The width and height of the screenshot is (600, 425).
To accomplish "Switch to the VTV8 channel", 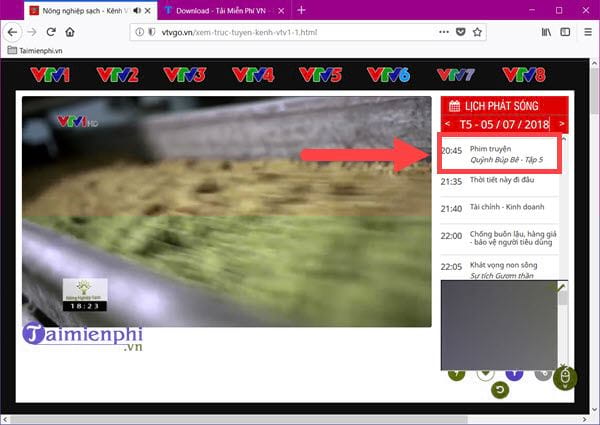I will pyautogui.click(x=524, y=75).
